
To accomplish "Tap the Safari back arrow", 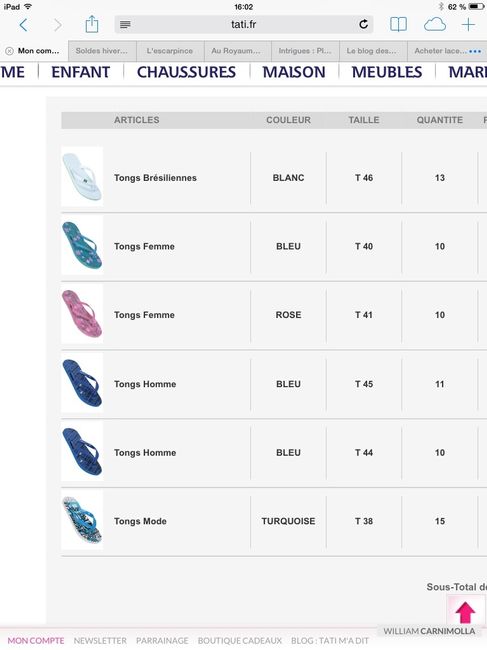I will (x=23, y=25).
